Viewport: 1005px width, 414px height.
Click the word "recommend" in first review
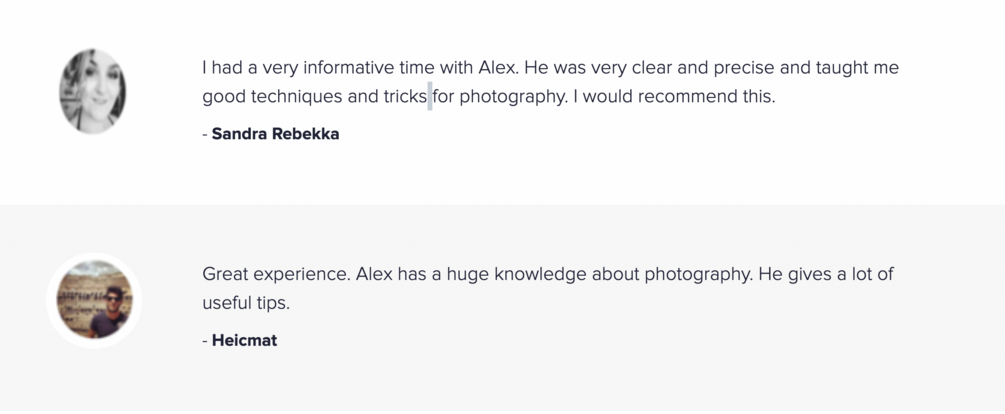pyautogui.click(x=691, y=97)
